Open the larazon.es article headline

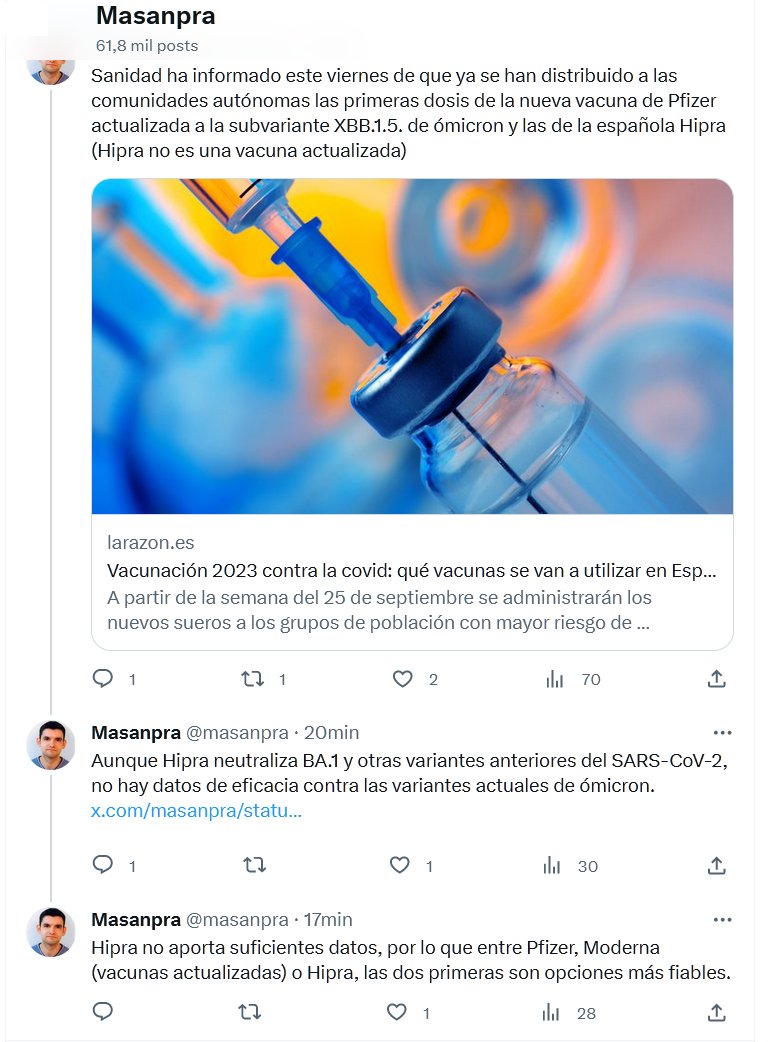411,571
